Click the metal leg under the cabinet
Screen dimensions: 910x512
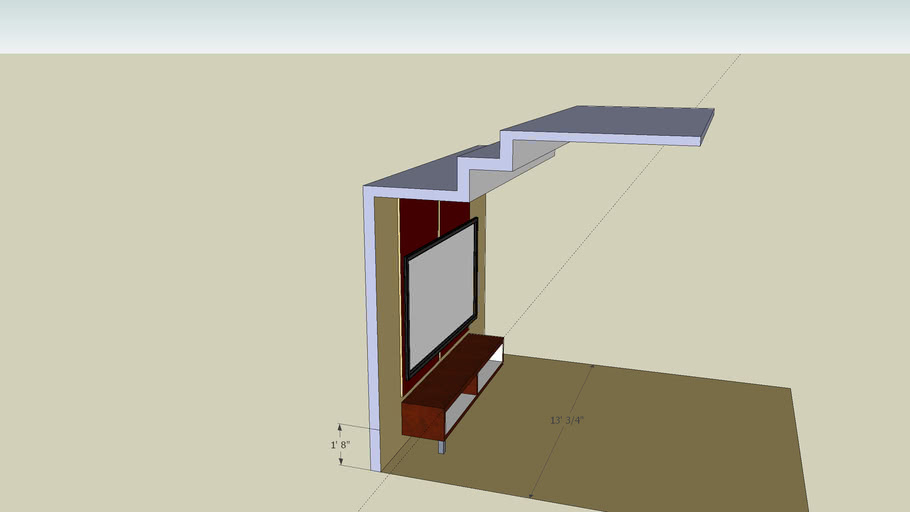441,446
